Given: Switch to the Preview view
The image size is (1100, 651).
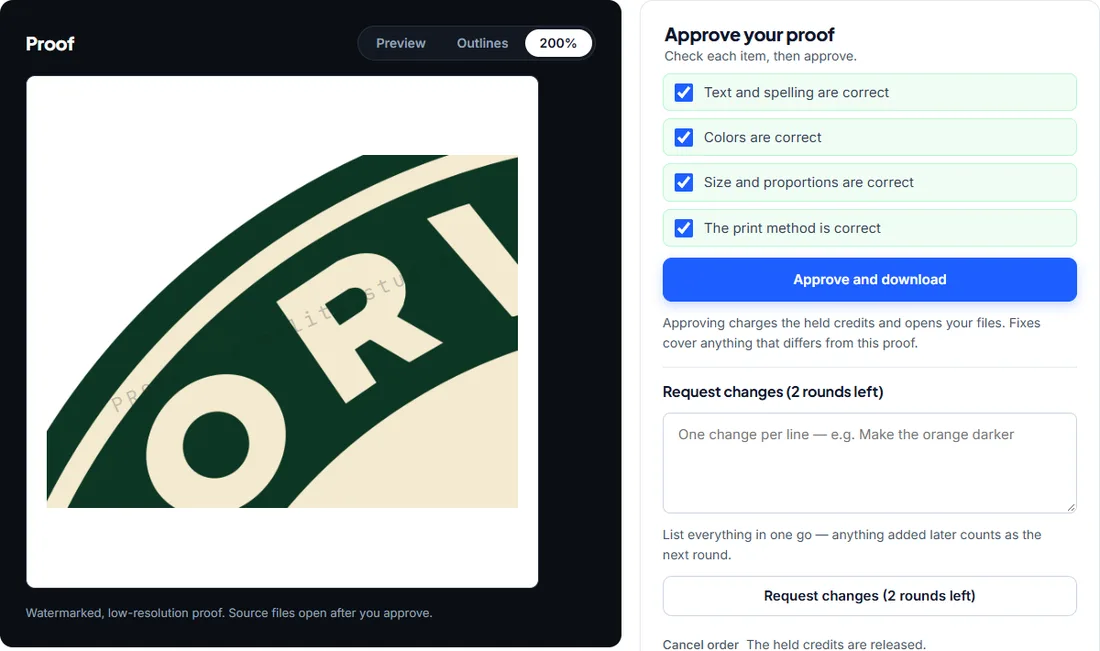Looking at the screenshot, I should (x=401, y=43).
